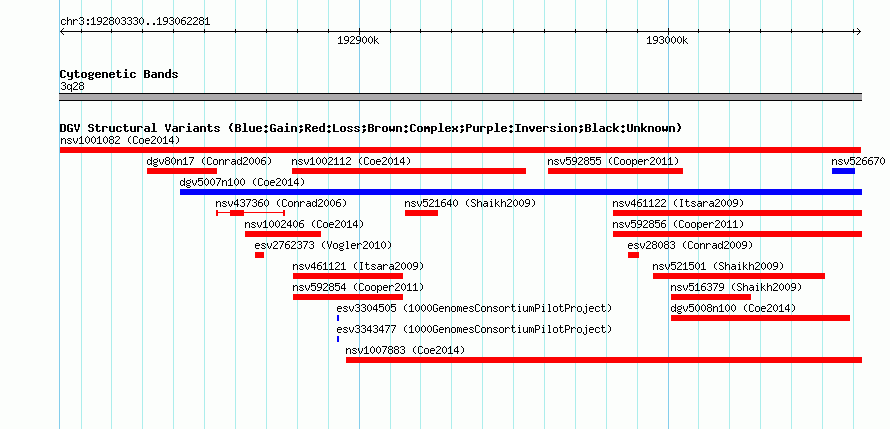Click the nsv1002112 (Coe2014) label
This screenshot has height=429, width=890.
pyautogui.click(x=351, y=161)
